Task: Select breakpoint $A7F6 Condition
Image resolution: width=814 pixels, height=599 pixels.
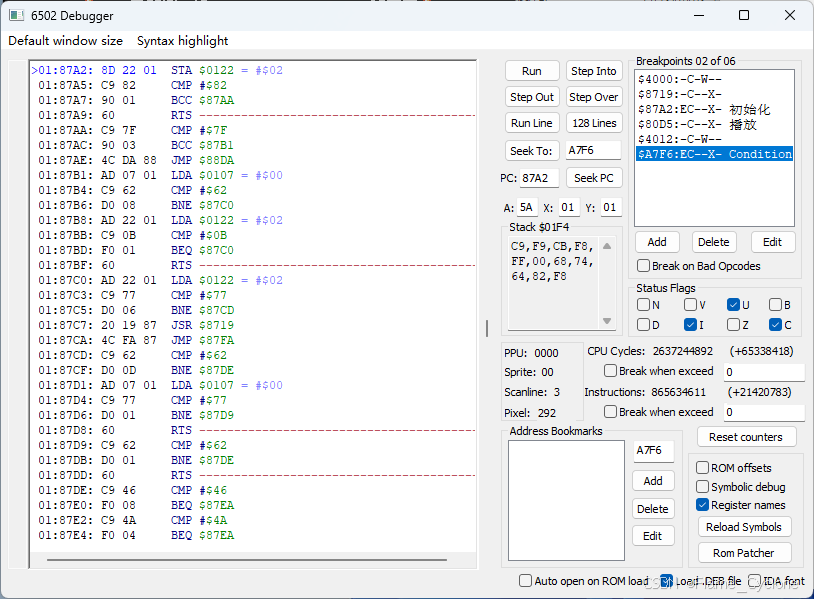Action: point(714,154)
